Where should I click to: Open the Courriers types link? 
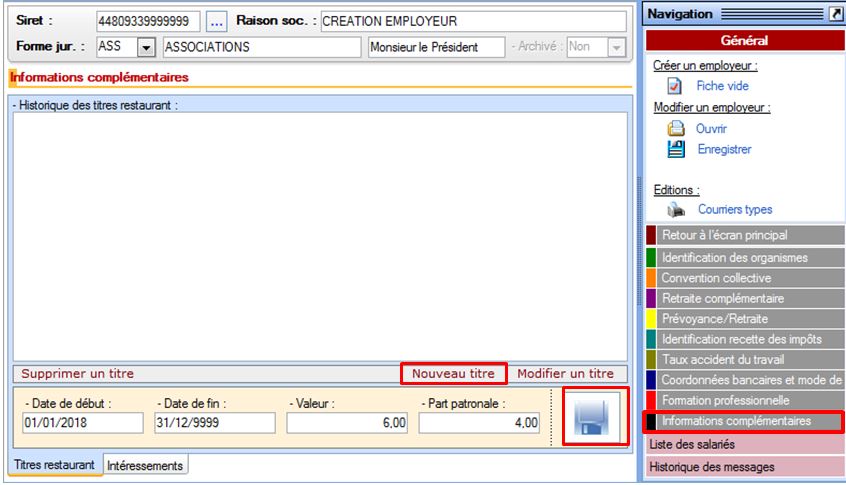click(x=735, y=209)
